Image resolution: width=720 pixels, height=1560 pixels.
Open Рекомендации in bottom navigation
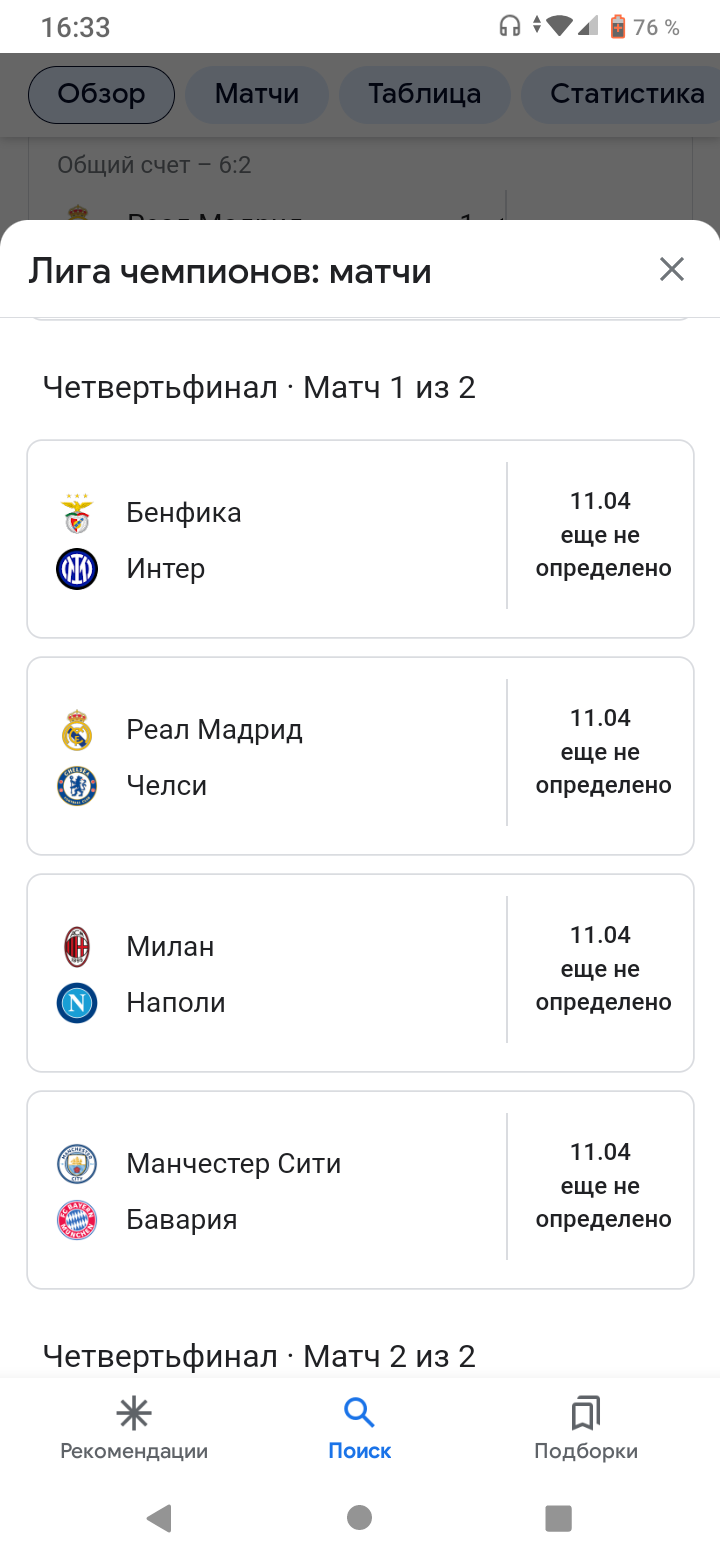[x=134, y=1430]
